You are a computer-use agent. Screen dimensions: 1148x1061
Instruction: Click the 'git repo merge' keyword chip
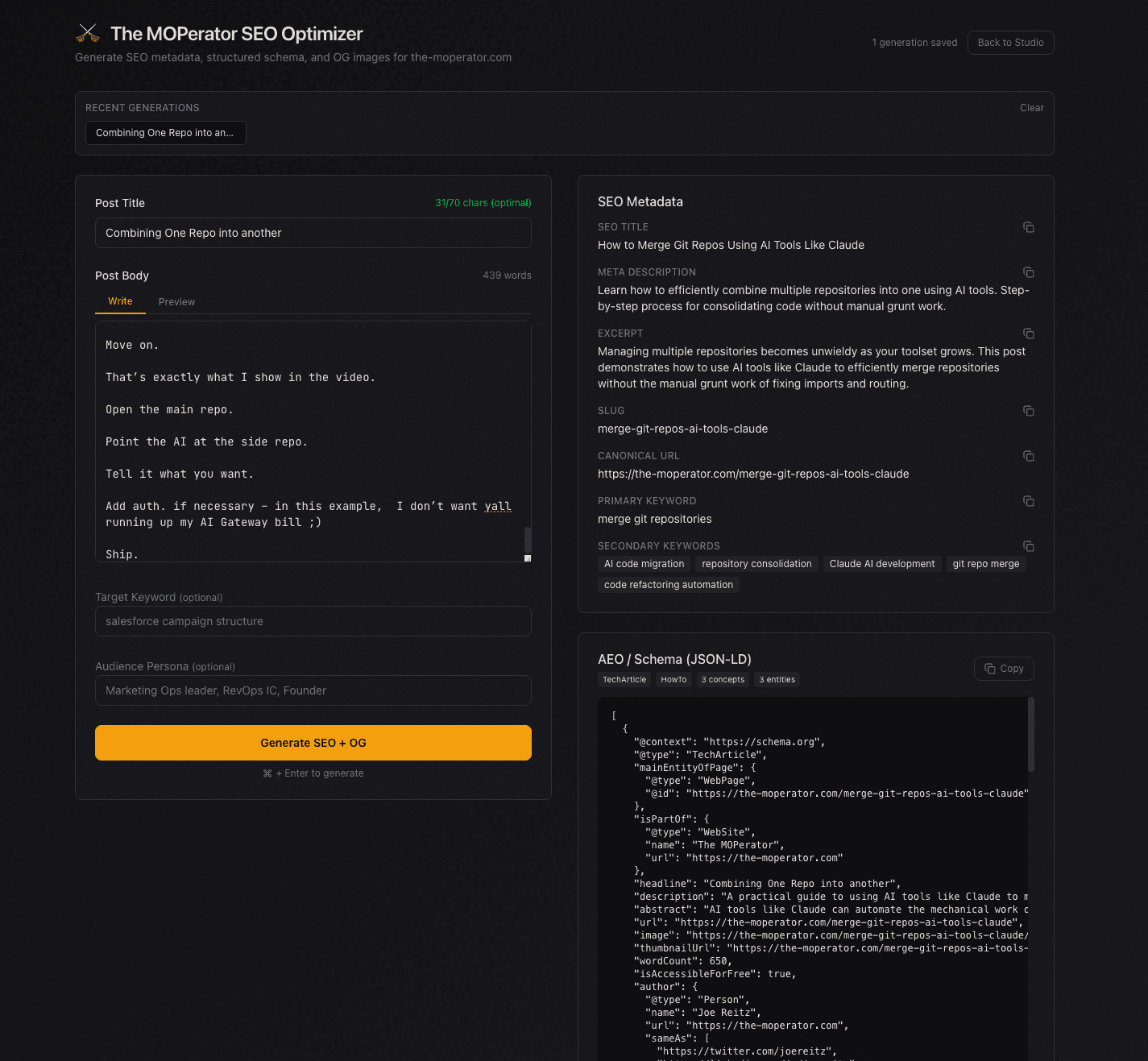986,564
